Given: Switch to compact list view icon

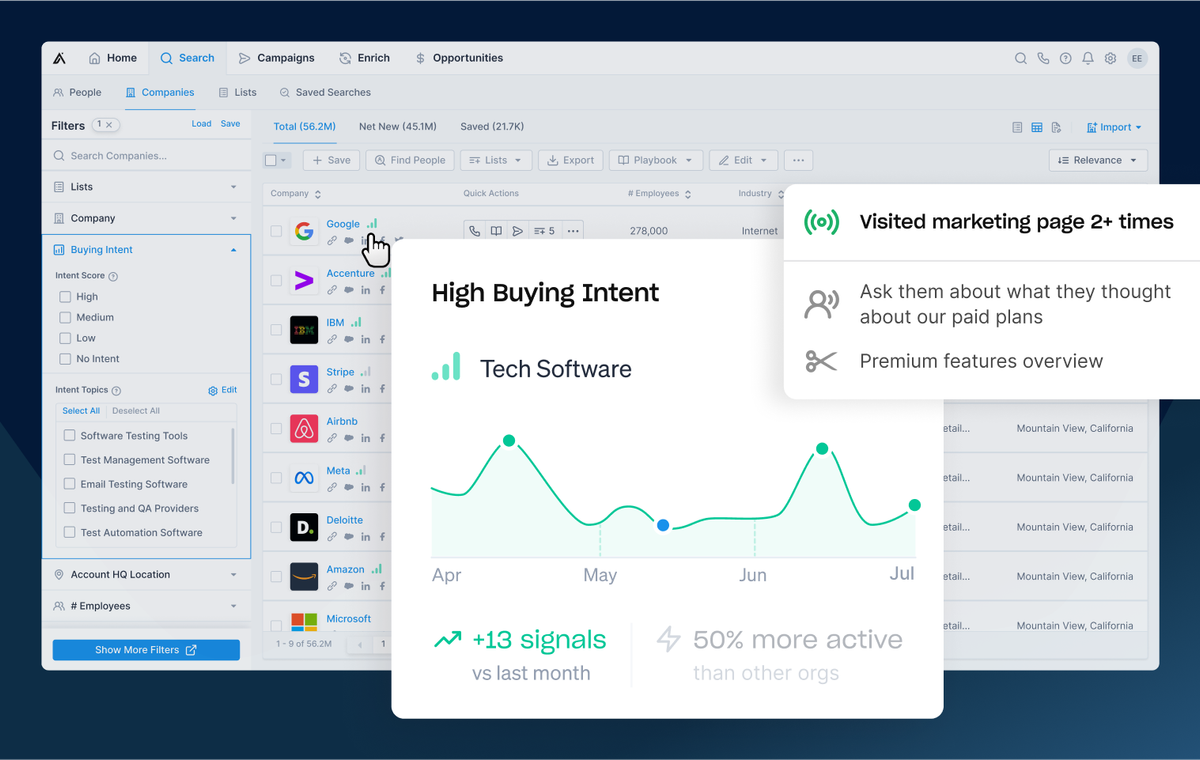Looking at the screenshot, I should click(x=1017, y=128).
